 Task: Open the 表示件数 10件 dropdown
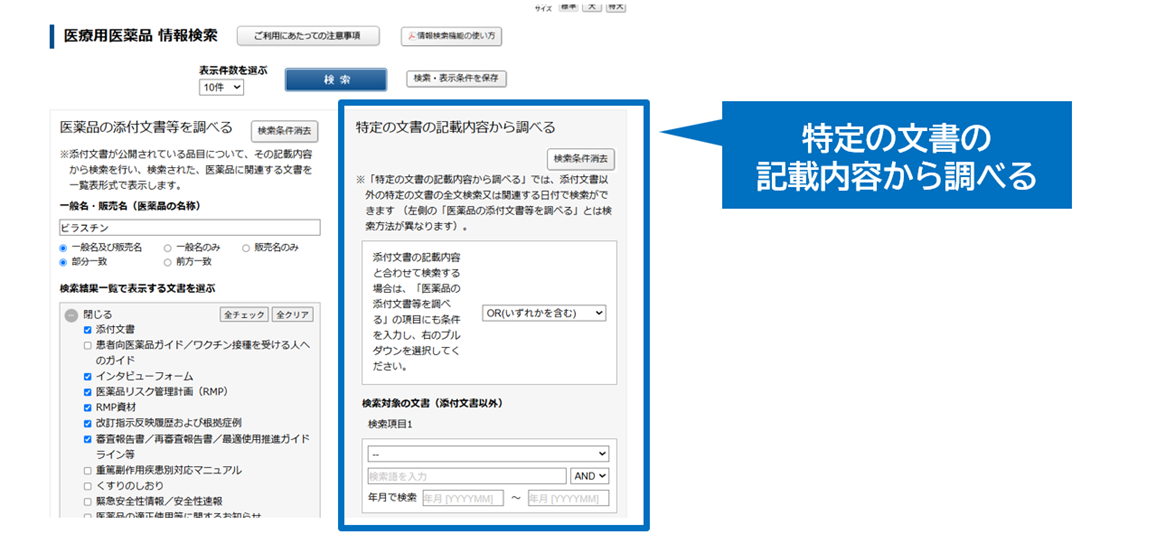tap(222, 88)
